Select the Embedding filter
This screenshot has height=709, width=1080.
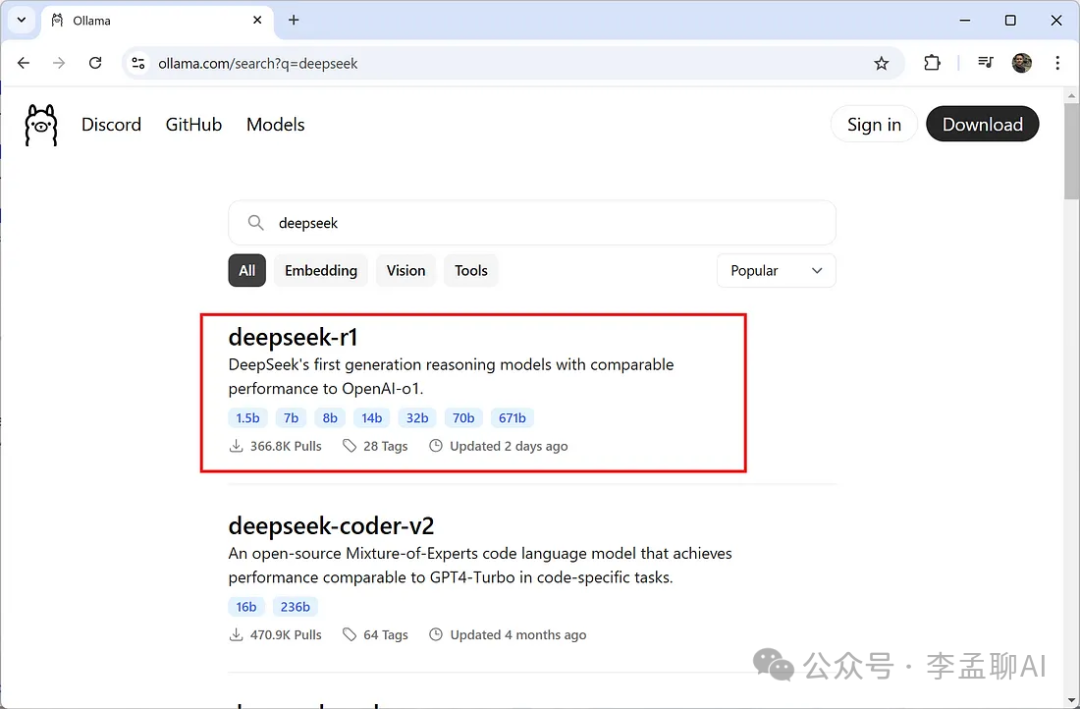coord(321,271)
